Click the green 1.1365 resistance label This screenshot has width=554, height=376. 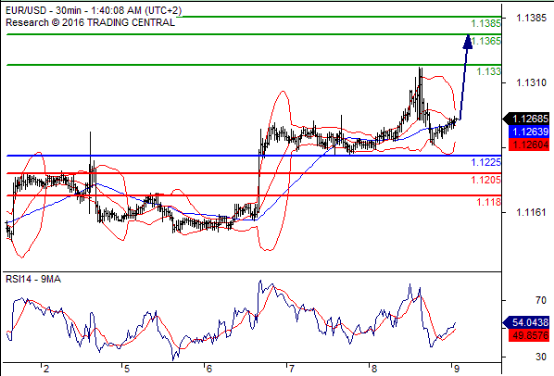click(x=486, y=41)
